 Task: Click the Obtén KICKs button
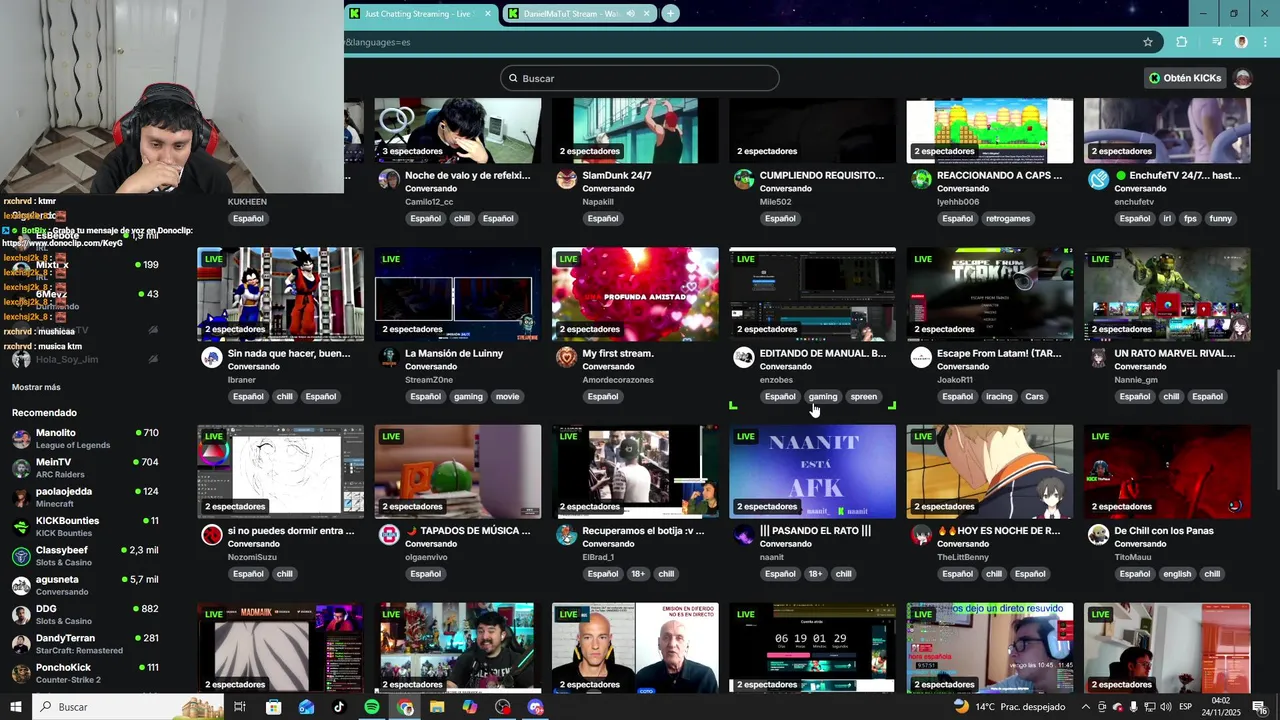click(x=1185, y=78)
